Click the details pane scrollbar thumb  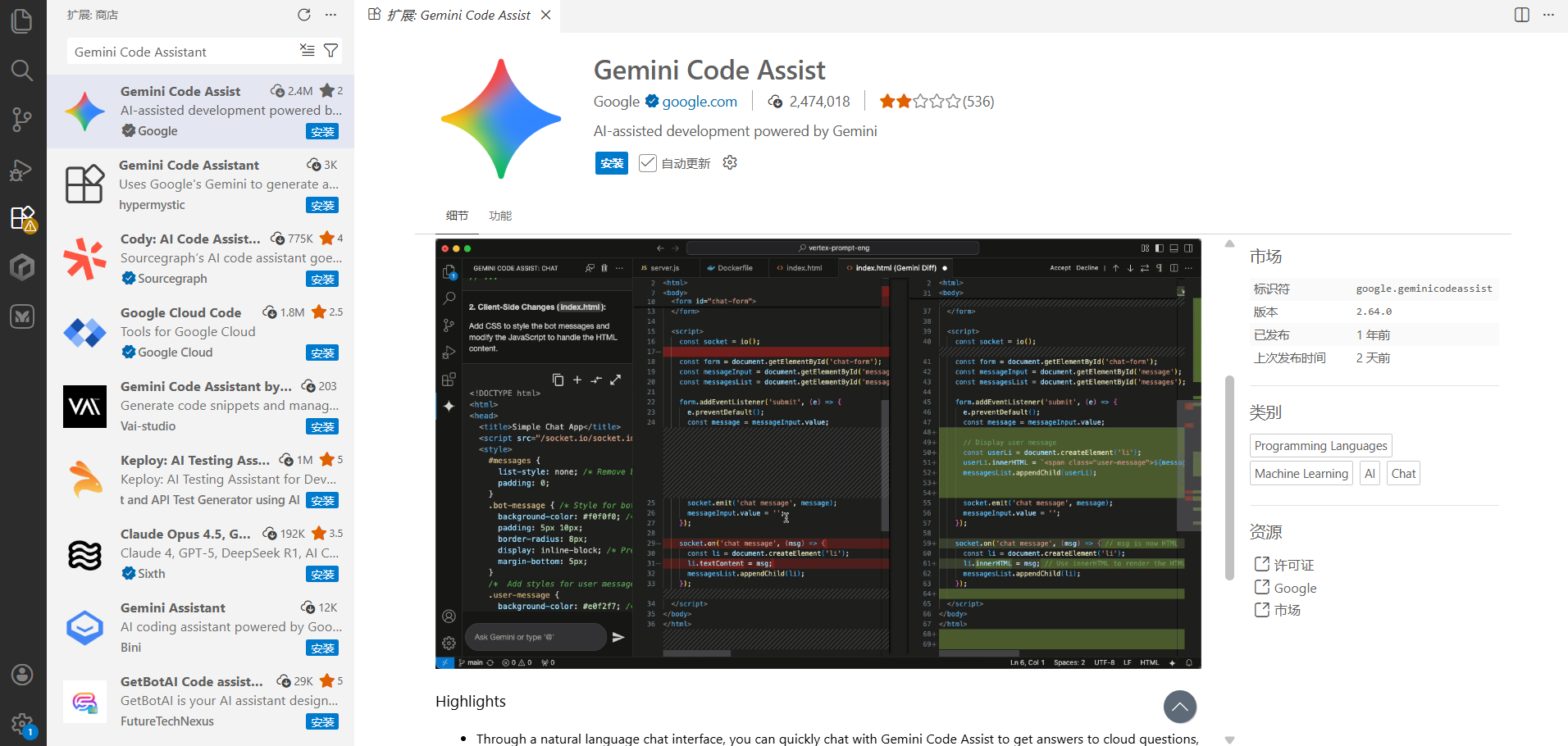(1229, 478)
